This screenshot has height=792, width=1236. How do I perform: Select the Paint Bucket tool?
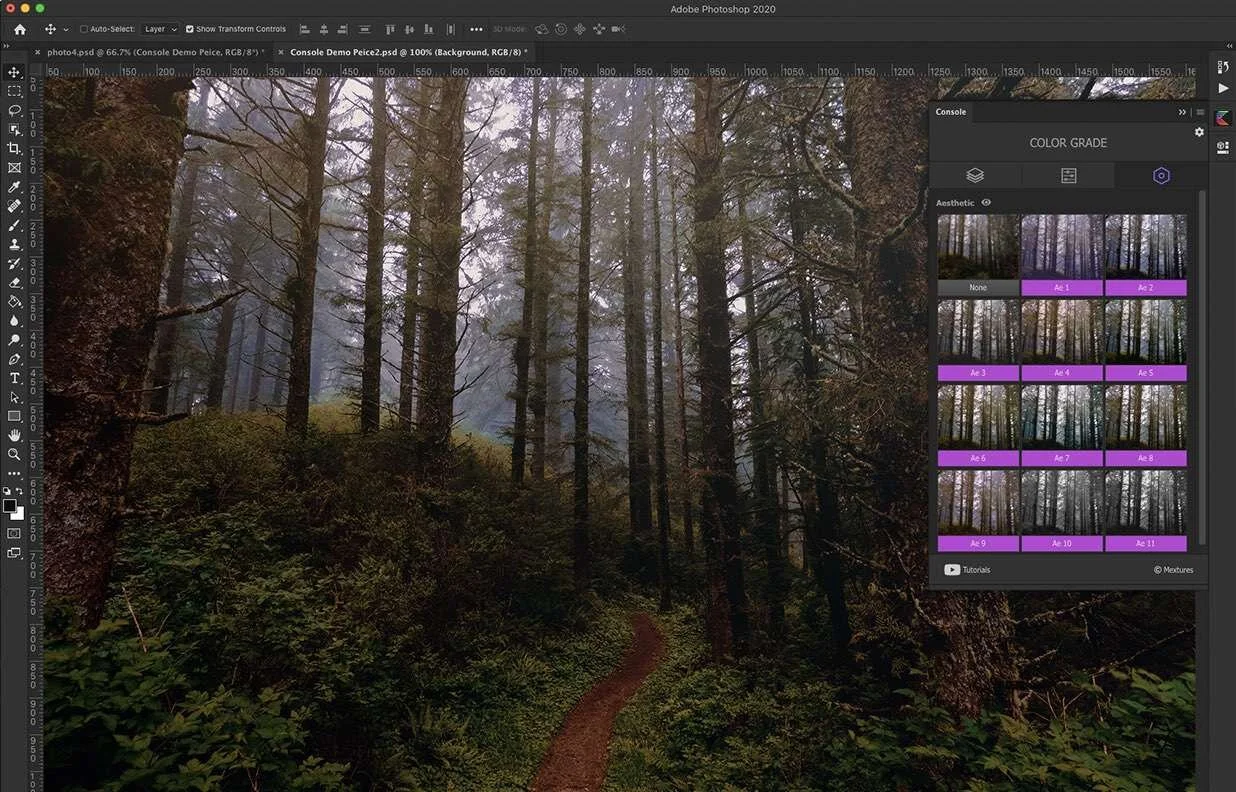(x=14, y=301)
